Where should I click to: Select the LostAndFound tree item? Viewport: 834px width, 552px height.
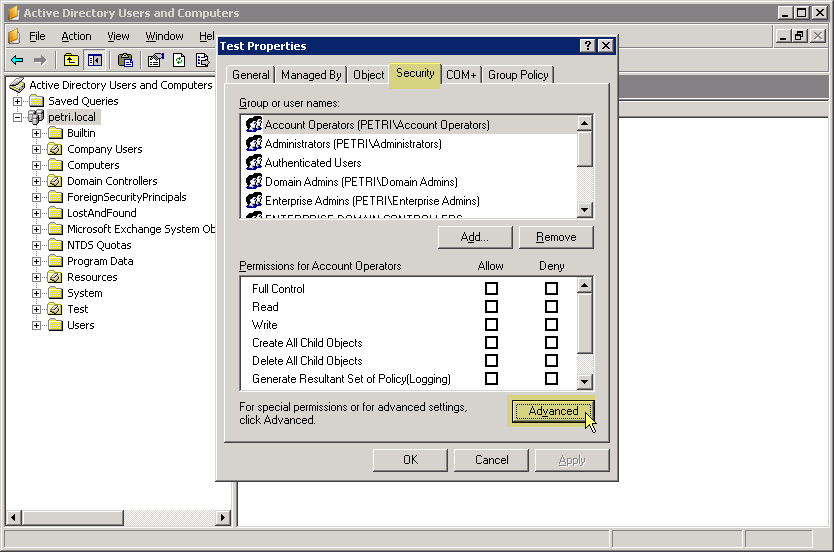tap(101, 213)
